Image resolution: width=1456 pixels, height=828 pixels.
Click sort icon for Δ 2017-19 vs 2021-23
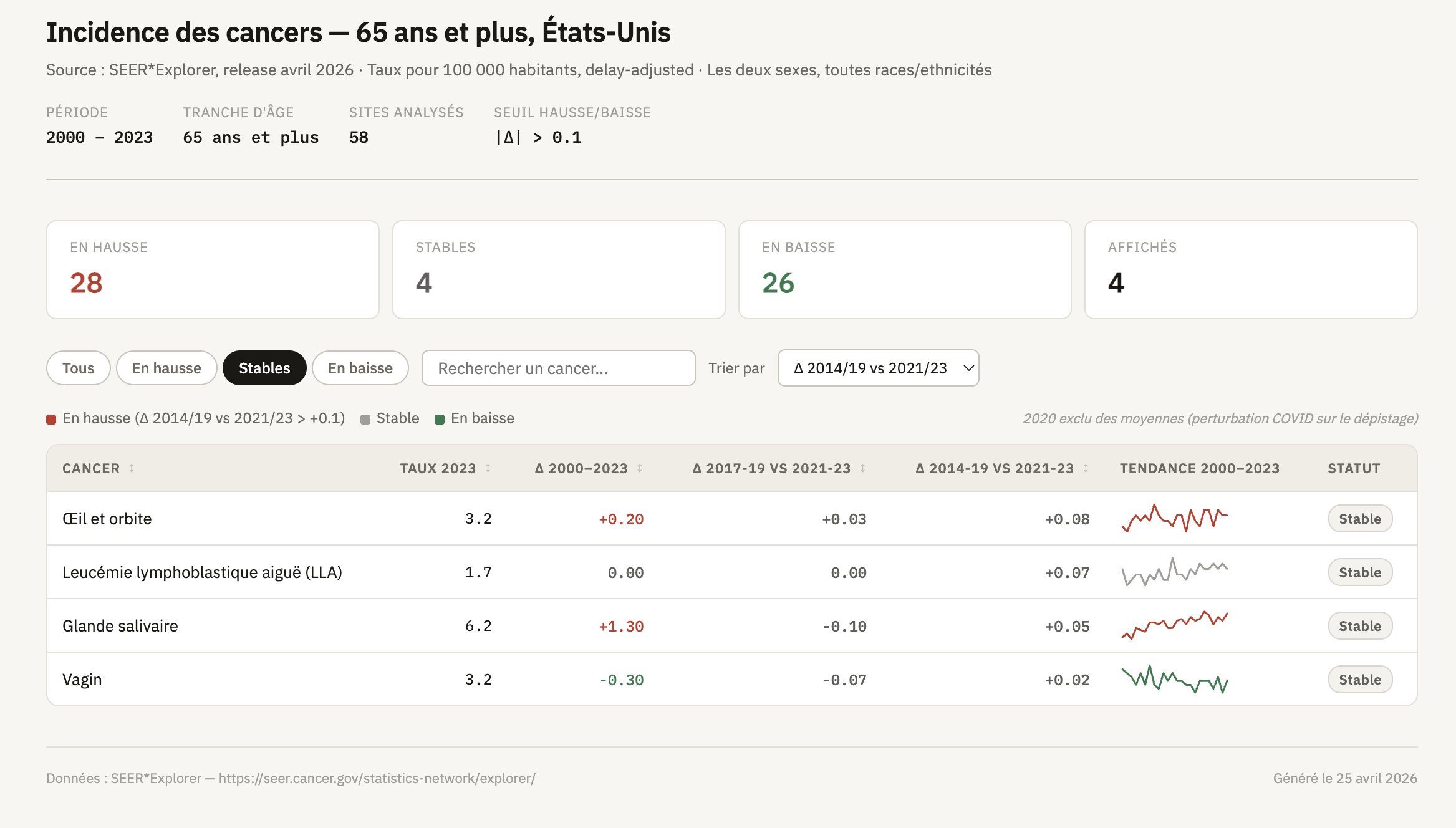862,468
